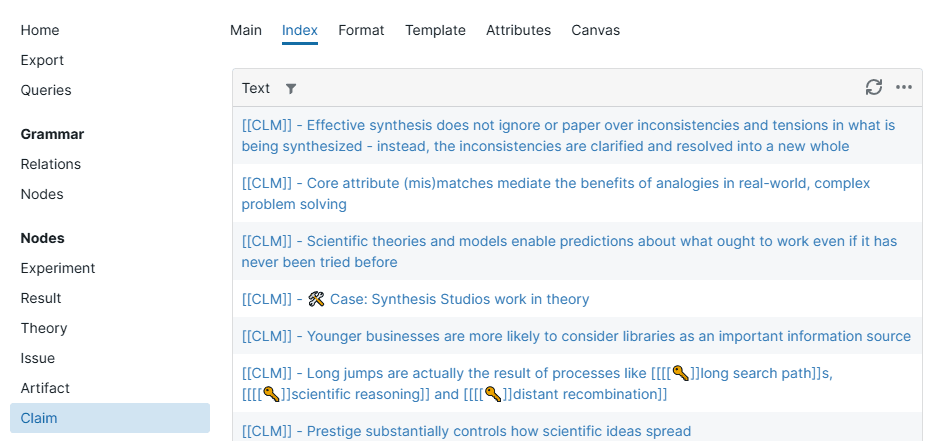Go to the Attributes tab
Image resolution: width=936 pixels, height=441 pixels.
click(x=518, y=30)
